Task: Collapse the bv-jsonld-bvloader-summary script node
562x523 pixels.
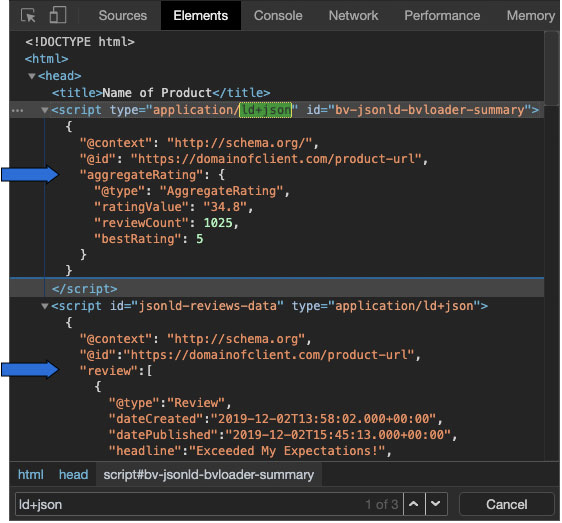Action: pos(44,110)
